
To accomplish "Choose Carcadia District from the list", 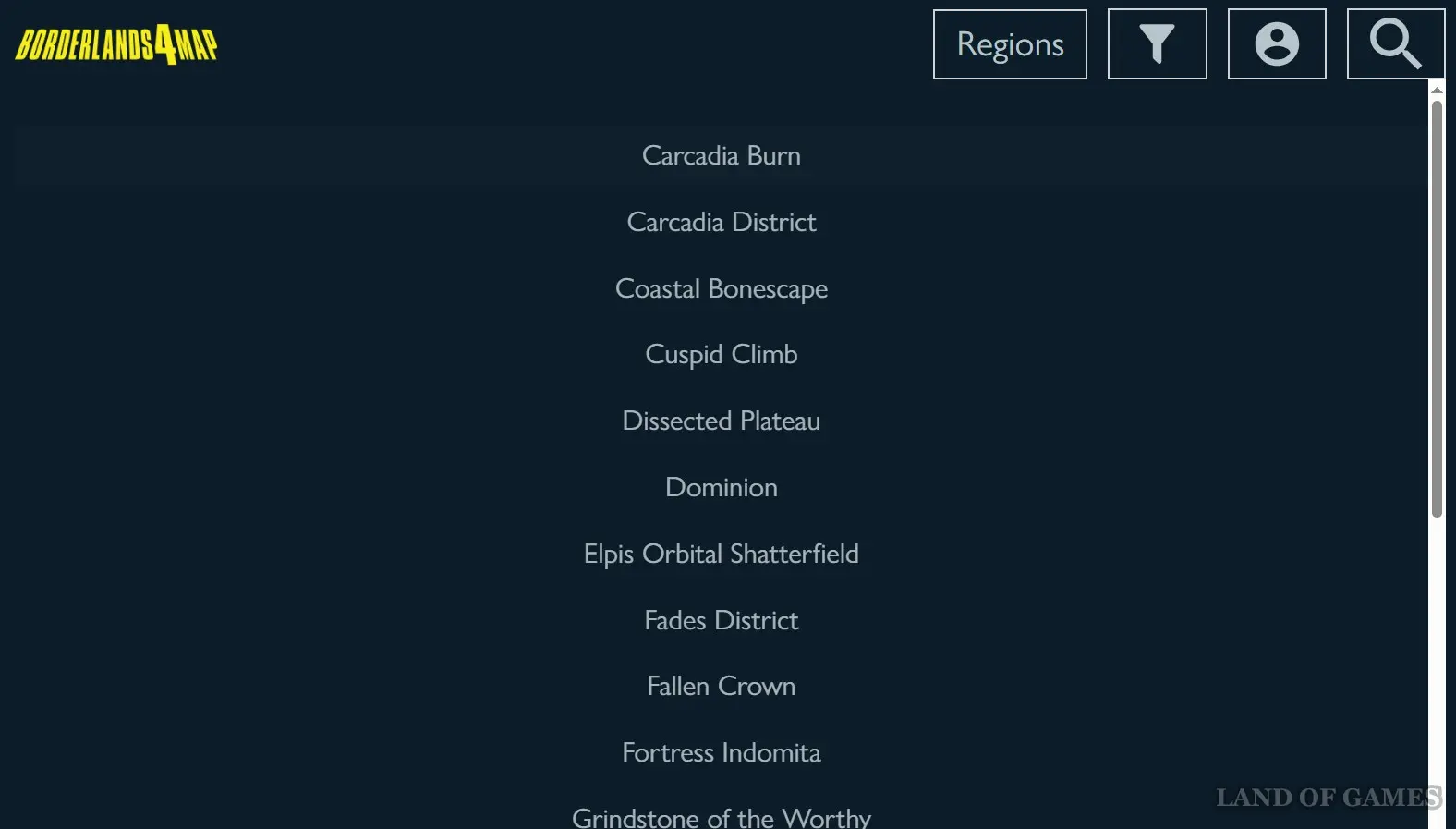I will 722,222.
